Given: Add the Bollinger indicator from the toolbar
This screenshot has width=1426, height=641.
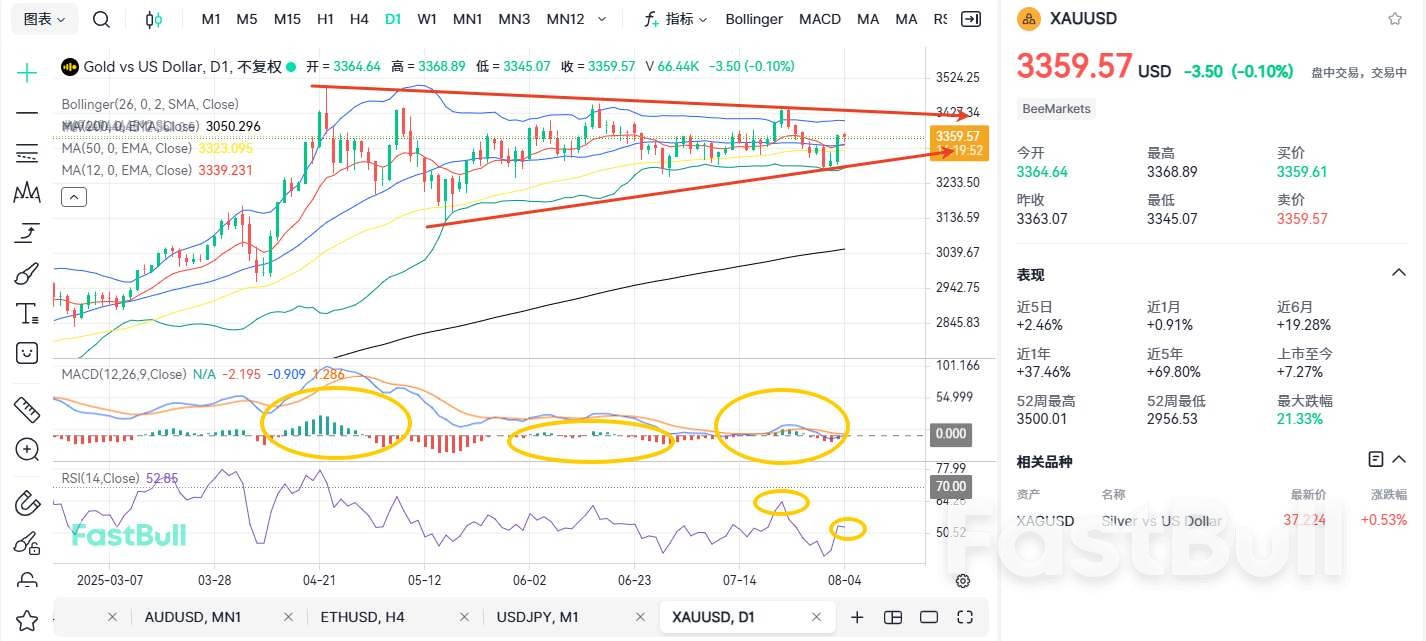Looking at the screenshot, I should [x=753, y=19].
